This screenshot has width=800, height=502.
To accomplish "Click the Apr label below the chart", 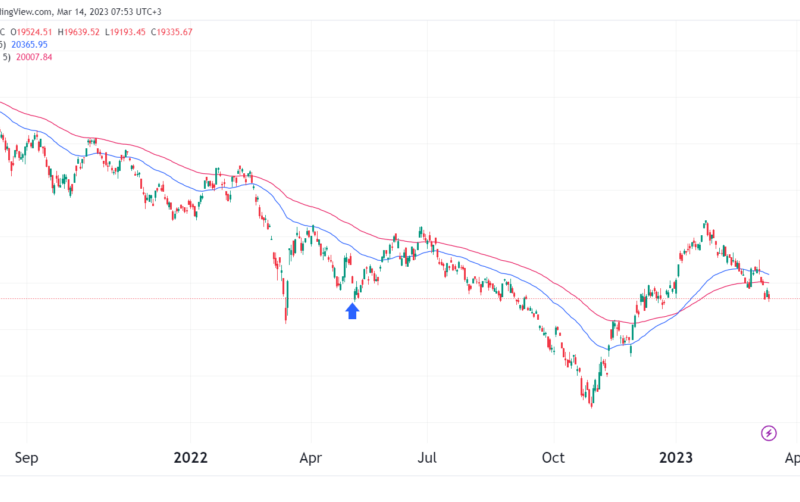I will (311, 458).
